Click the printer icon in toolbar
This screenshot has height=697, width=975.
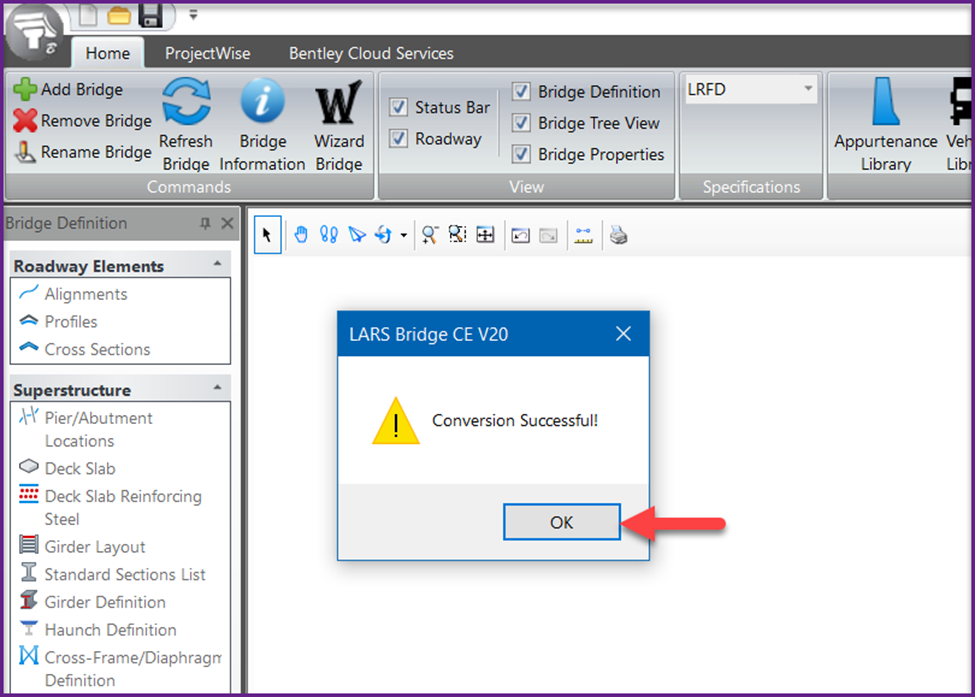point(618,235)
